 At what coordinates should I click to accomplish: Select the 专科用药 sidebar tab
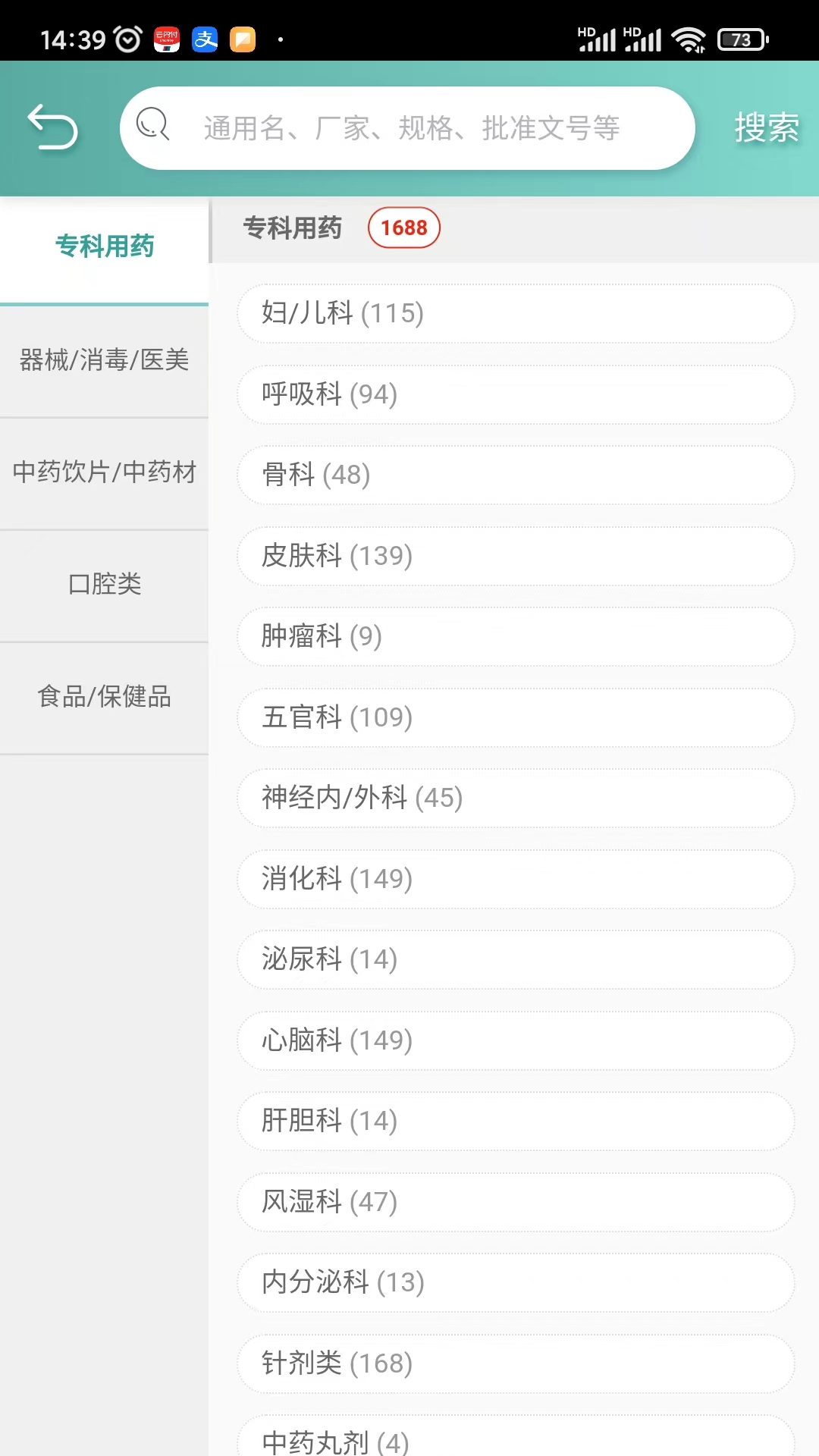click(105, 246)
